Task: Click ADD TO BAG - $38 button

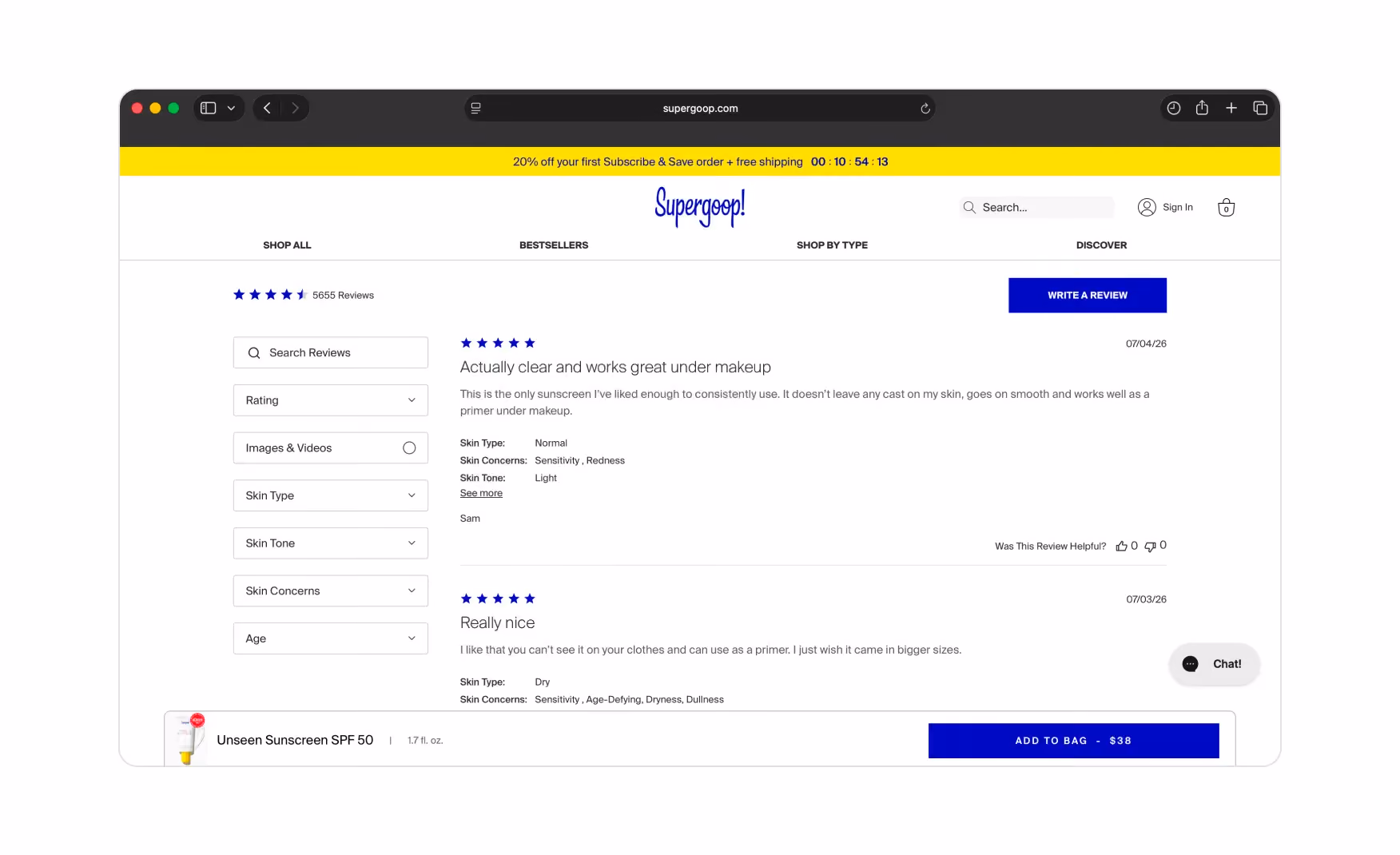Action: [1073, 741]
